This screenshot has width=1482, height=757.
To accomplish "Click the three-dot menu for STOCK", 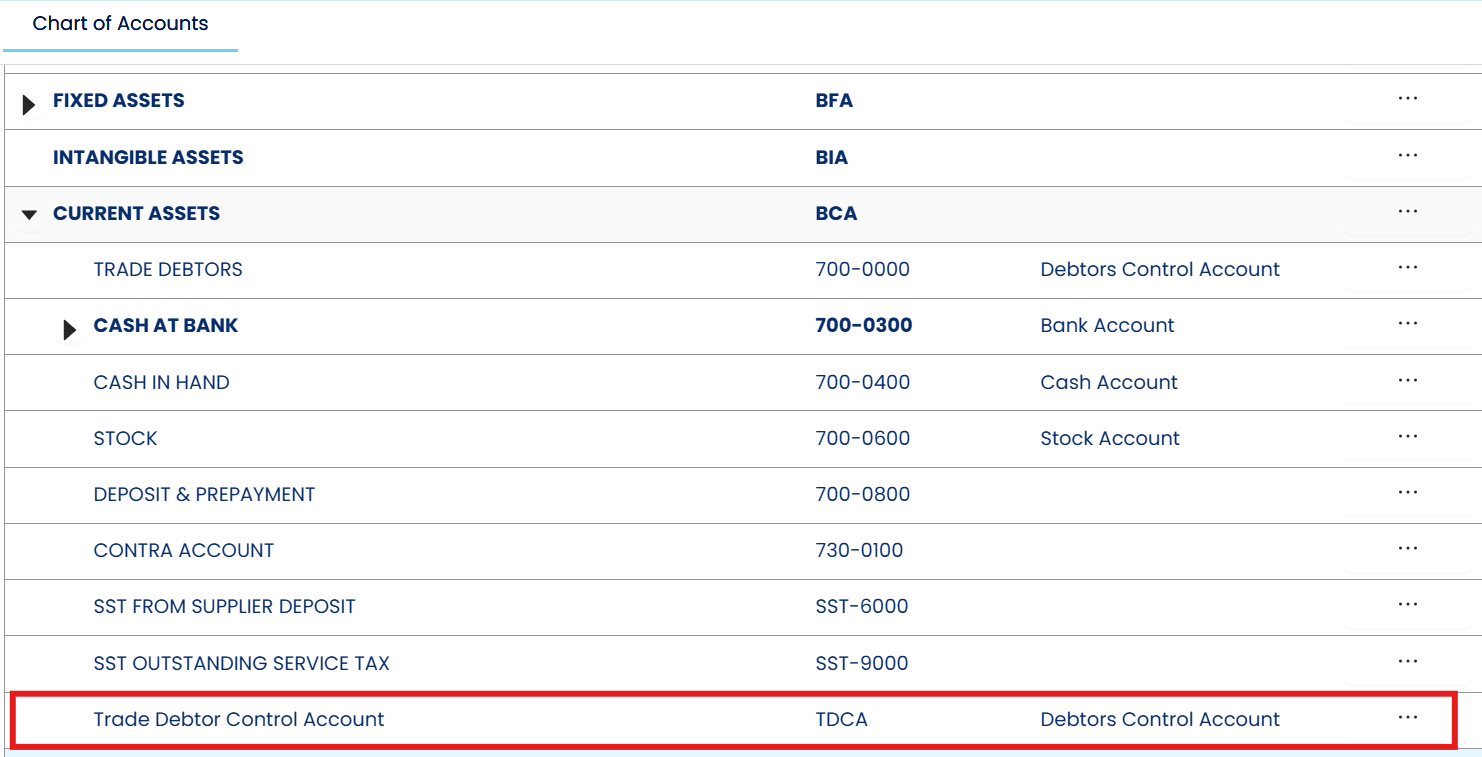I will [x=1407, y=437].
